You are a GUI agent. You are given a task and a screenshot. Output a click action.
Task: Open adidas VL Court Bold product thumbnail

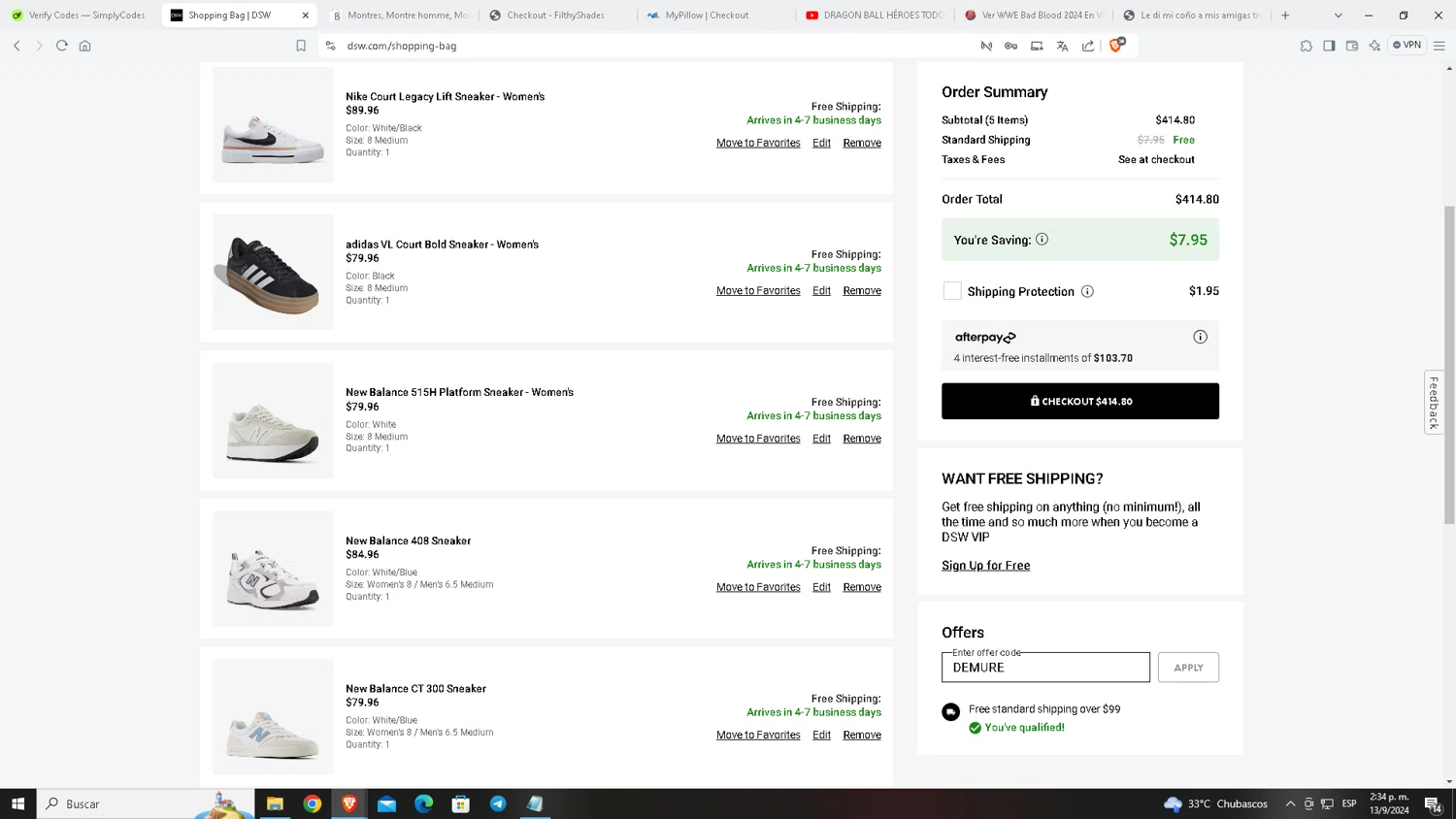point(273,272)
